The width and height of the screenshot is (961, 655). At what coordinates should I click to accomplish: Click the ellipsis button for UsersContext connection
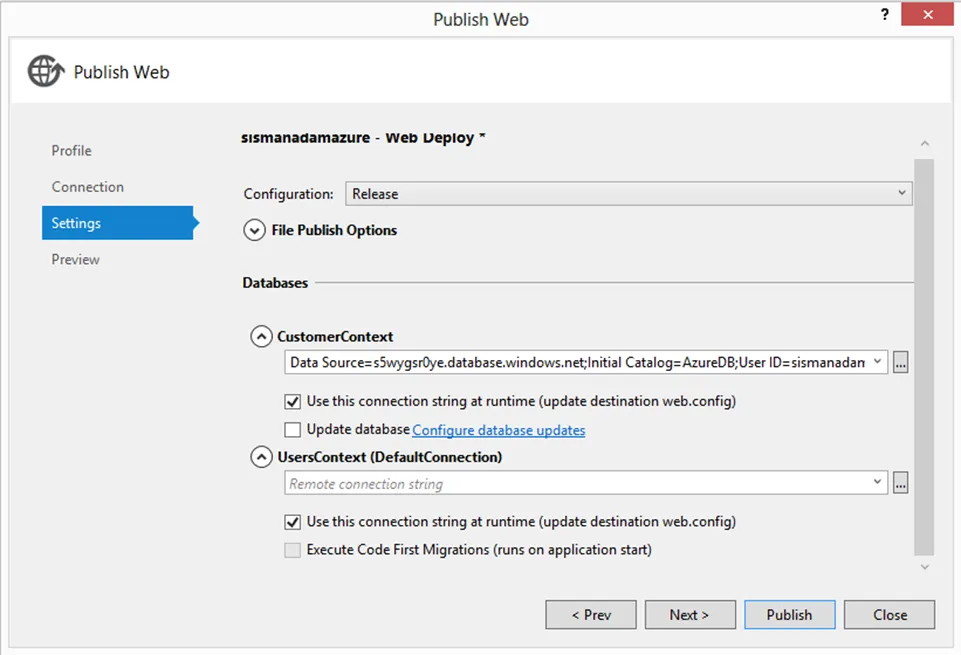pyautogui.click(x=900, y=483)
